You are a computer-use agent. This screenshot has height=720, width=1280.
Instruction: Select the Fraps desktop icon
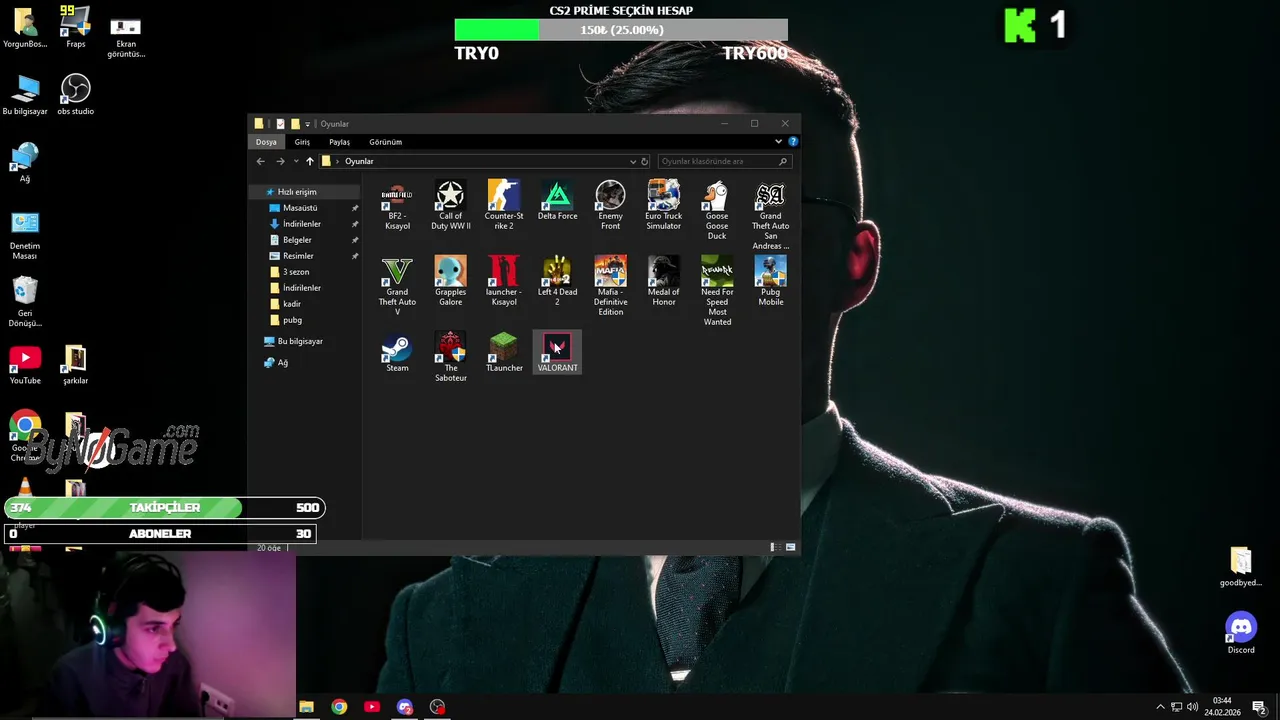pos(75,28)
